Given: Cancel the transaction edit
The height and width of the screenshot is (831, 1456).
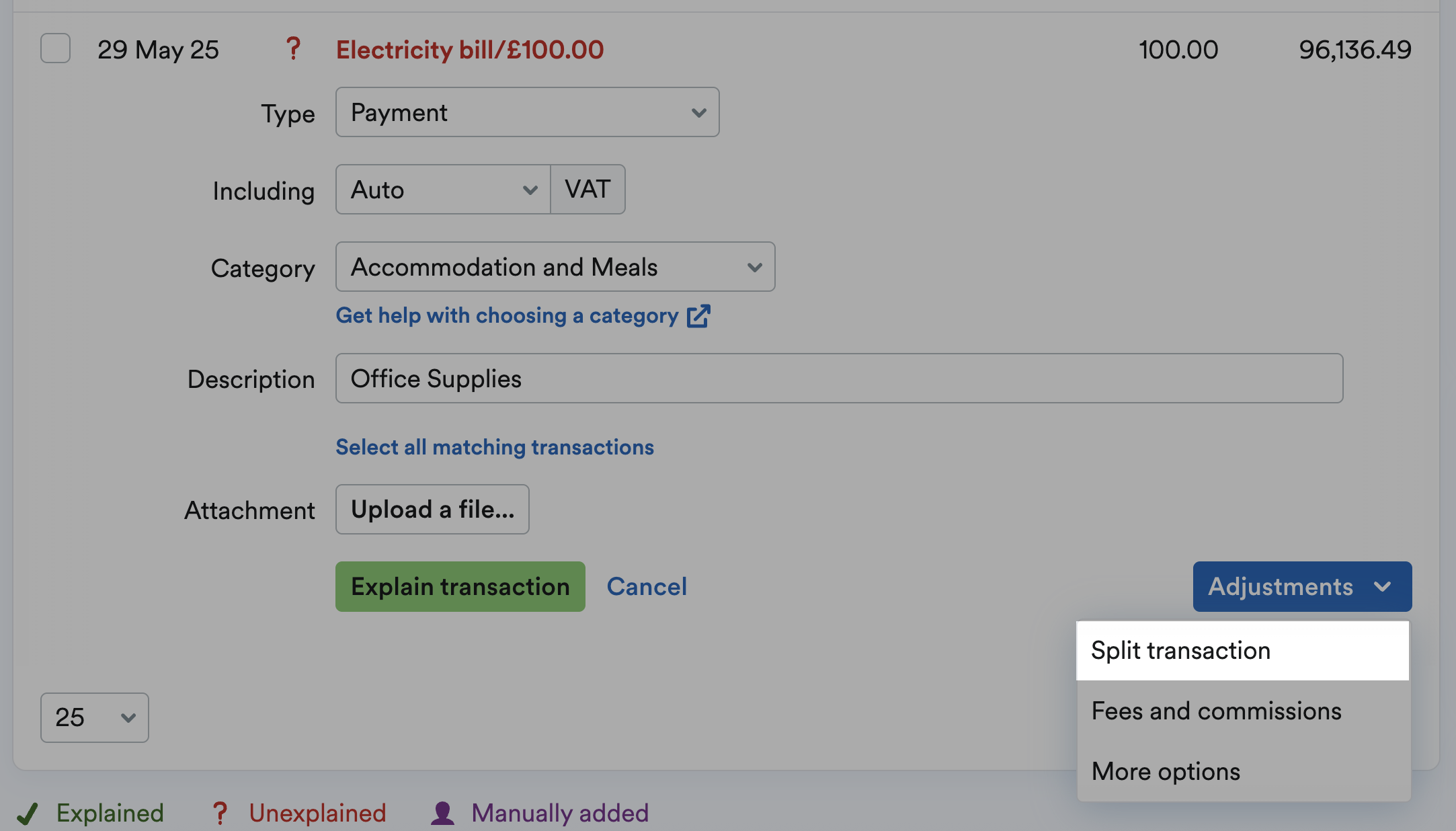Looking at the screenshot, I should point(647,586).
